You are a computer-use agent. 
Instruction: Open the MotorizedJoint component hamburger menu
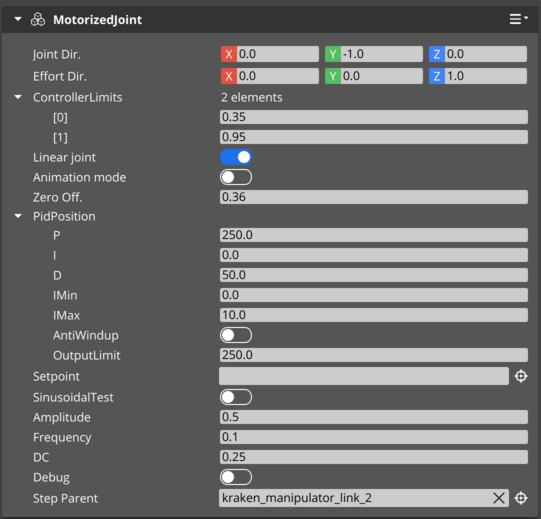[518, 19]
